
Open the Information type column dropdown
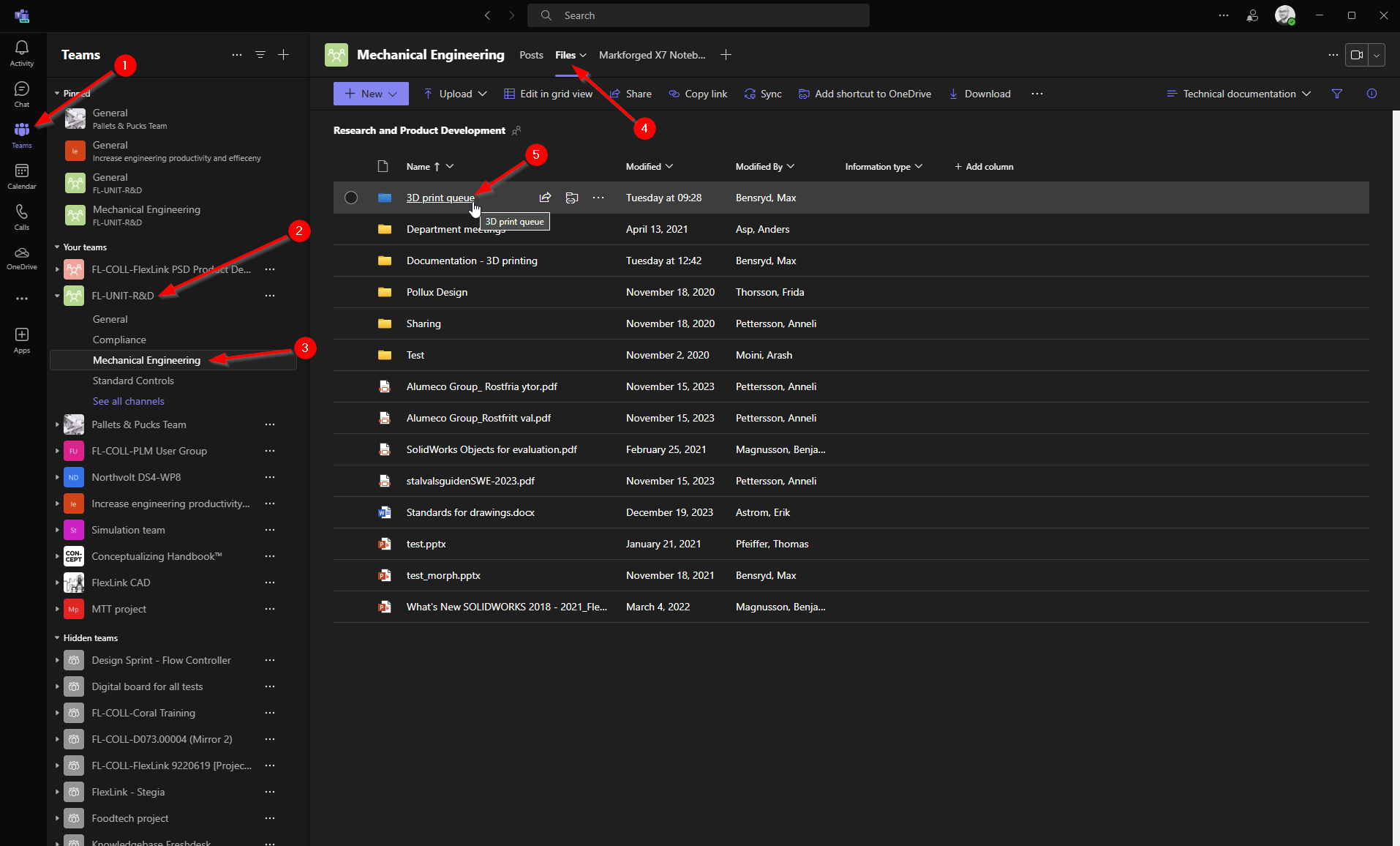coord(884,167)
